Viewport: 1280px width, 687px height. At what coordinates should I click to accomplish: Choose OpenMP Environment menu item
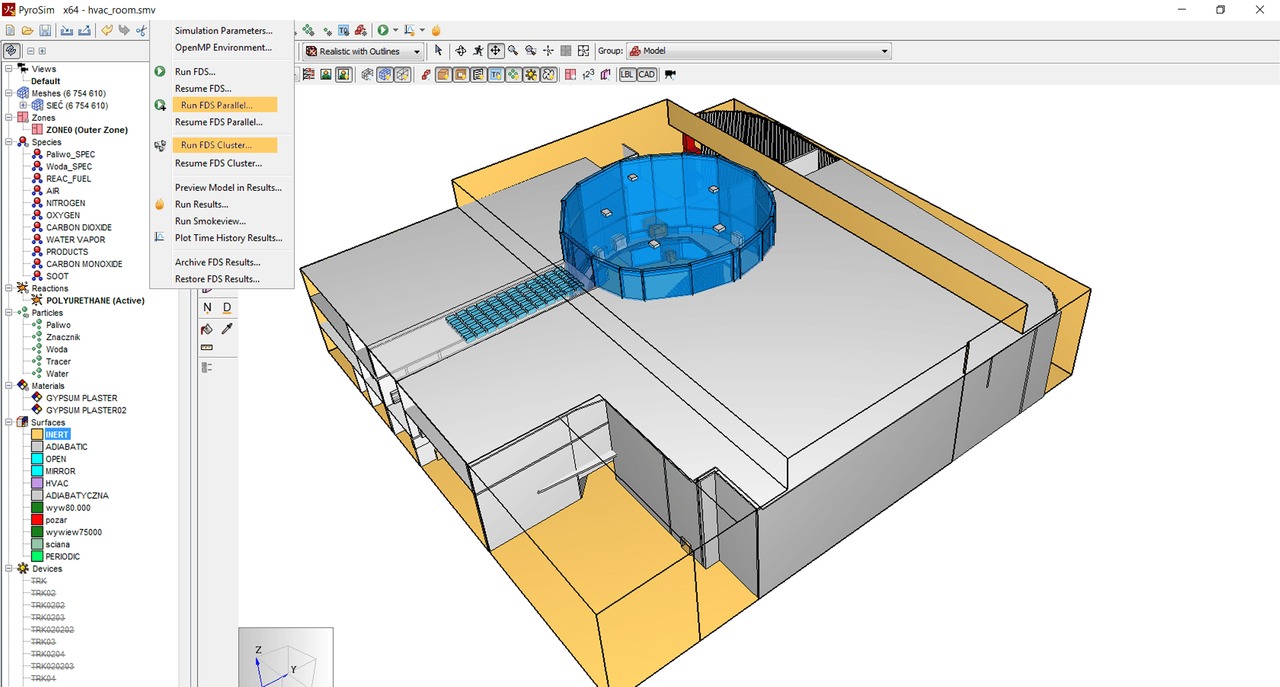point(223,47)
